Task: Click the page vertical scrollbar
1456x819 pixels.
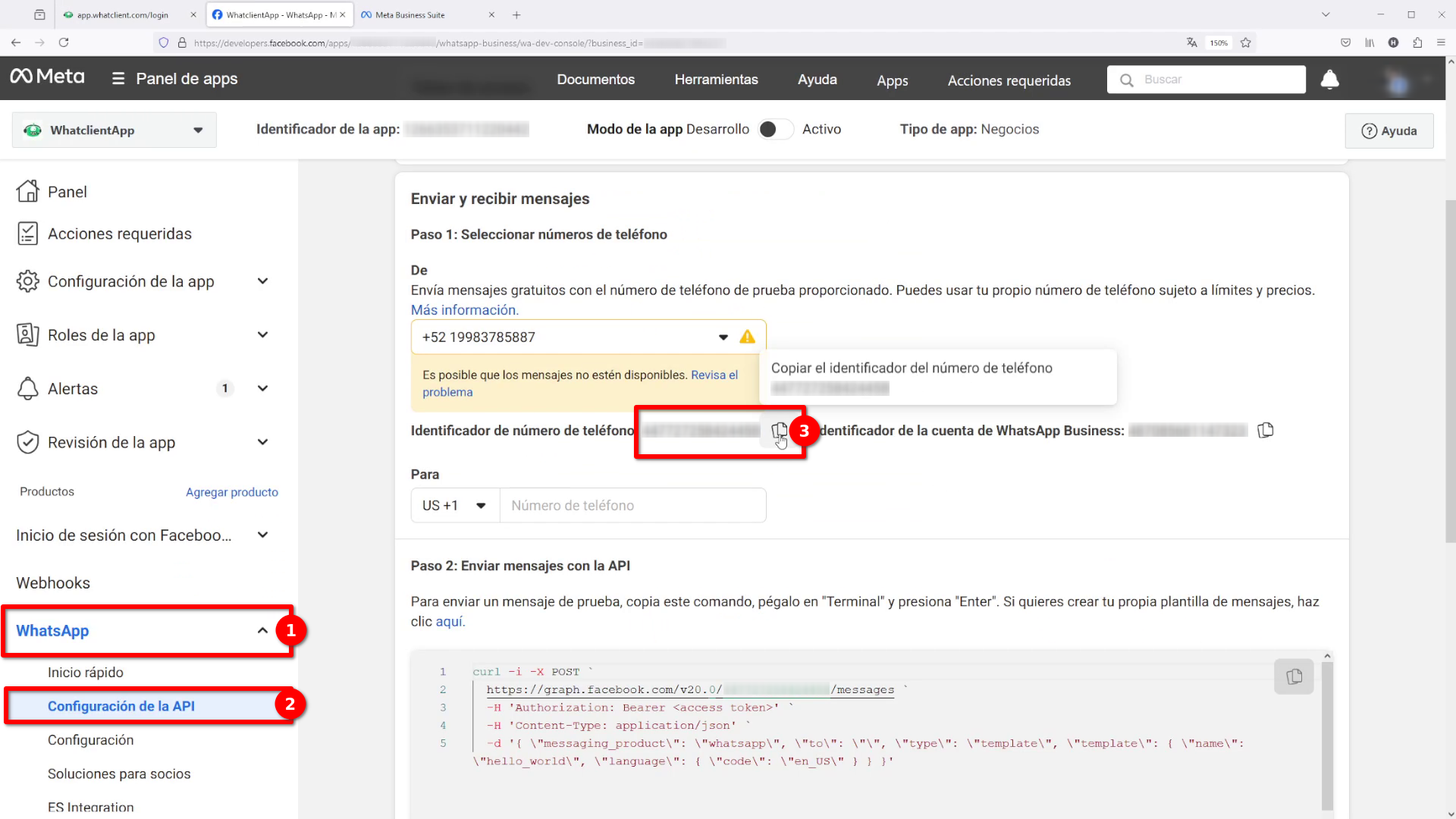Action: [1450, 372]
